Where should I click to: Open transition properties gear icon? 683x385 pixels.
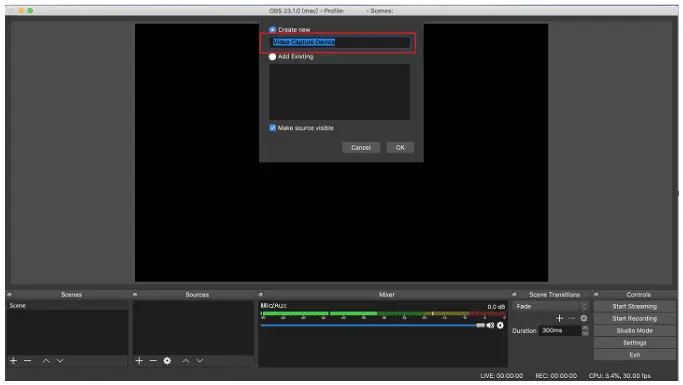[x=584, y=318]
